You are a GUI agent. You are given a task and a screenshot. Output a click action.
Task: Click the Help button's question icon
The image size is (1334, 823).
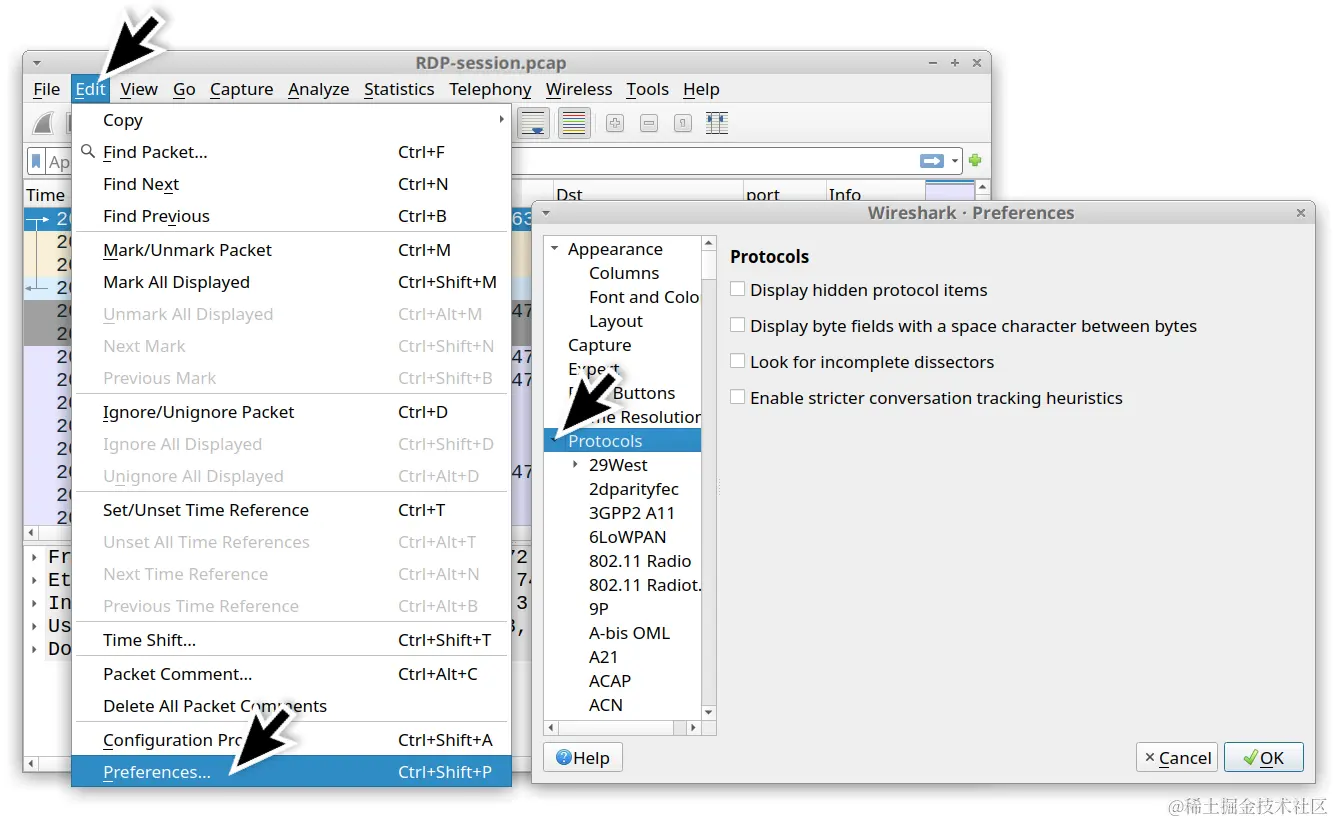pos(563,758)
